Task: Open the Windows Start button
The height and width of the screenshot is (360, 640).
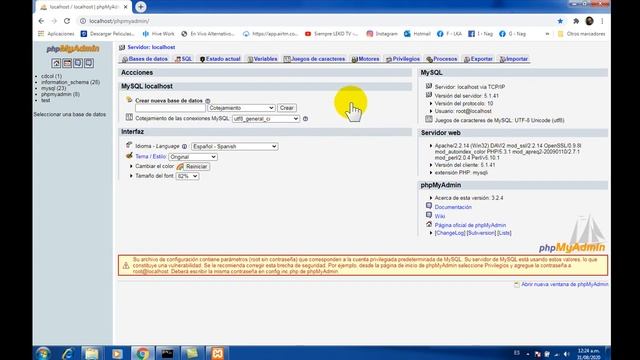Action: click(x=43, y=353)
